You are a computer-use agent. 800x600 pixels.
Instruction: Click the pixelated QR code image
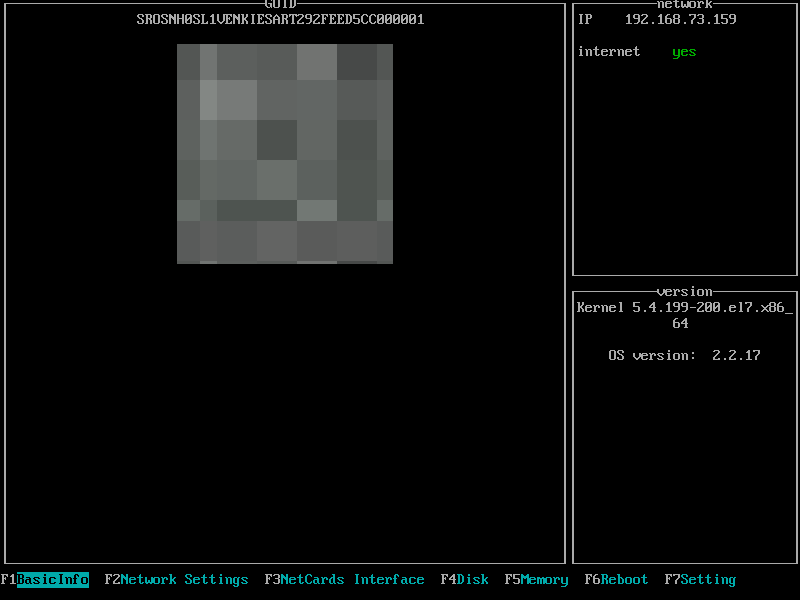(285, 153)
